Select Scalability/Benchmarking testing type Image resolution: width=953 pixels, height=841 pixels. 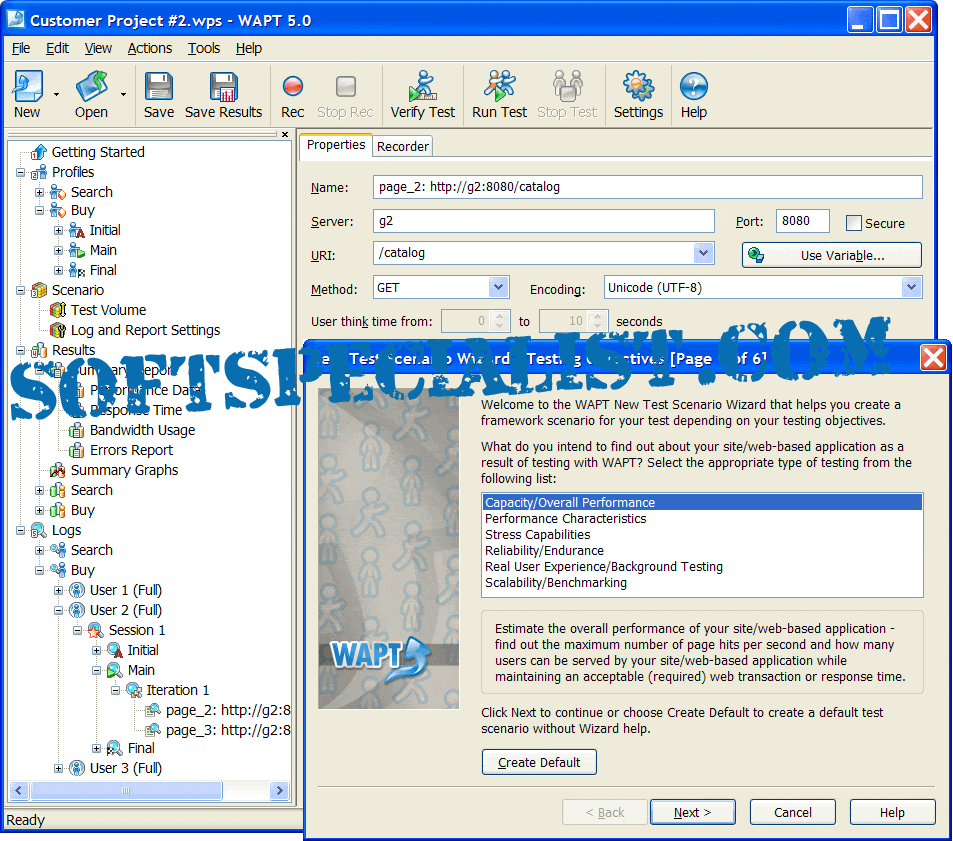[556, 583]
